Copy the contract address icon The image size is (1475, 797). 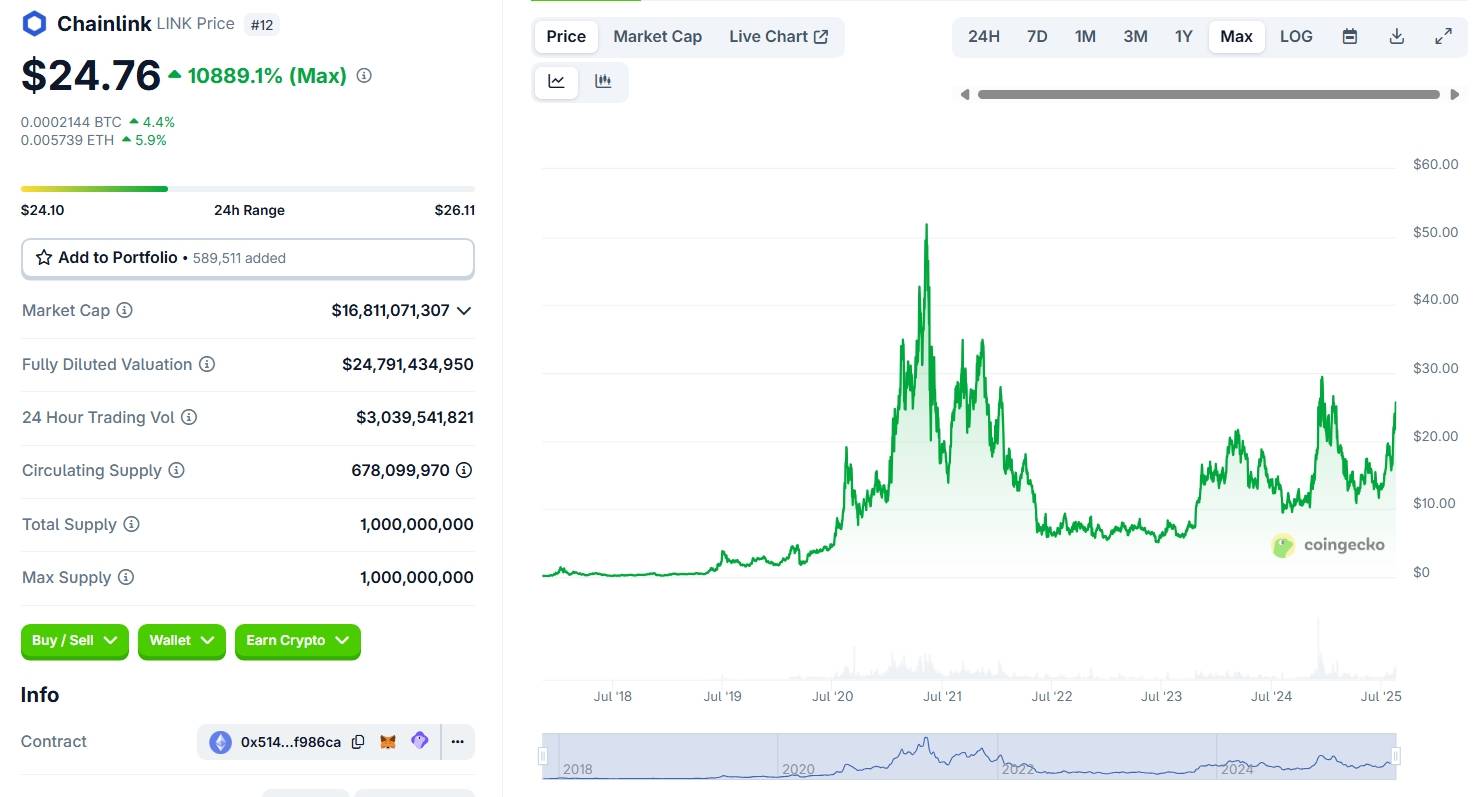358,742
